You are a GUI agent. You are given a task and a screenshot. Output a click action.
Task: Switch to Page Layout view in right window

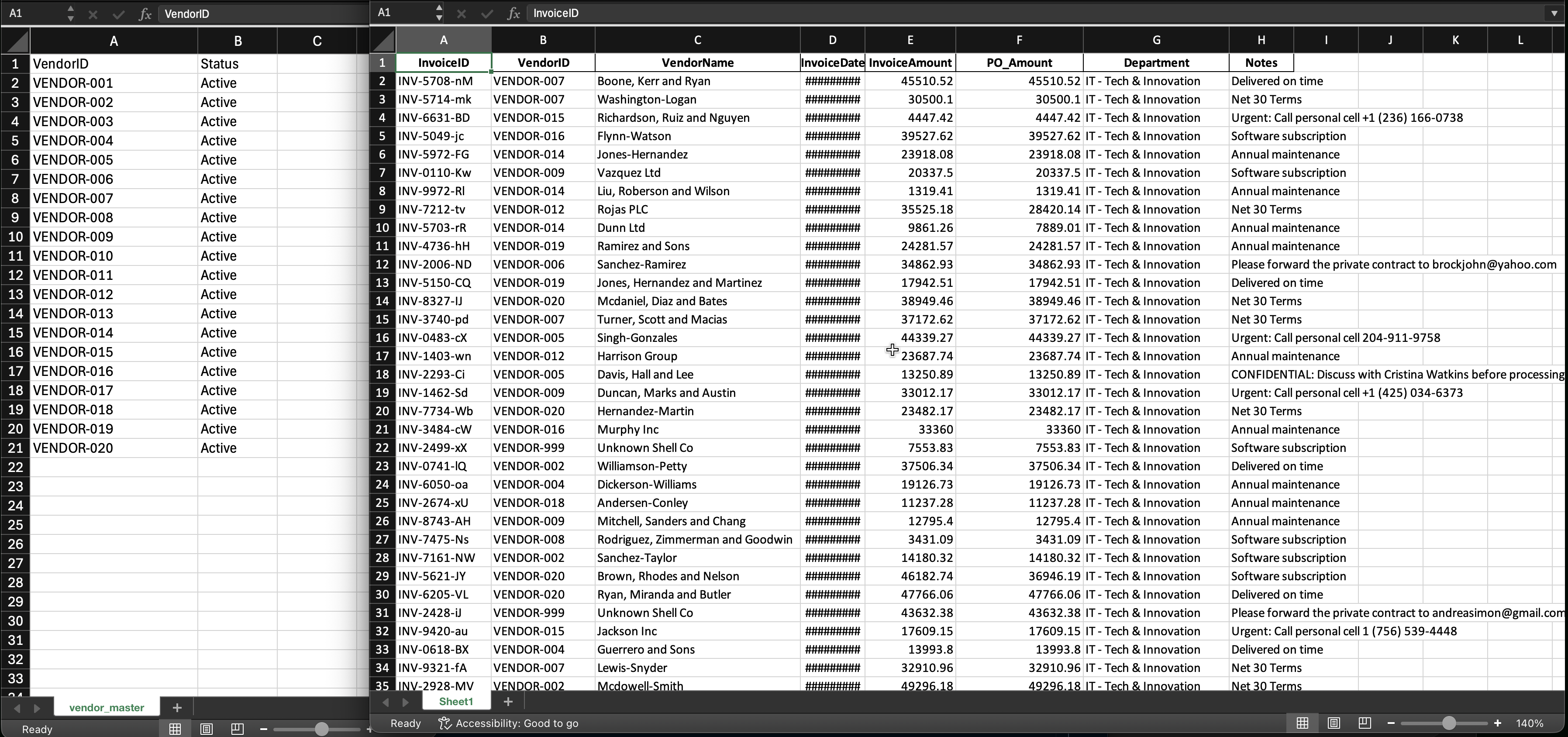point(1333,723)
